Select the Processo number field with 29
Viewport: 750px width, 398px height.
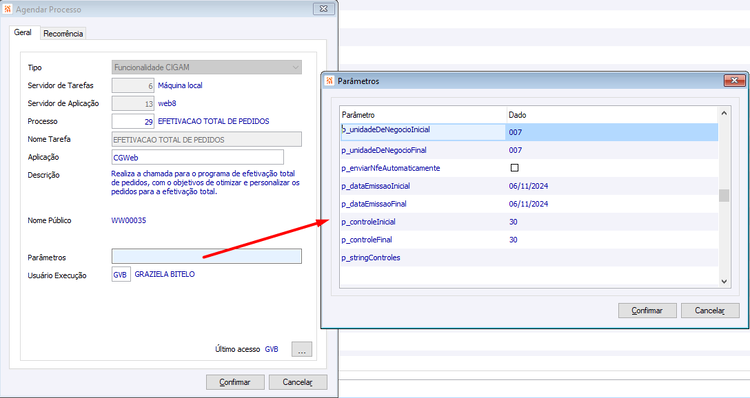coord(133,122)
